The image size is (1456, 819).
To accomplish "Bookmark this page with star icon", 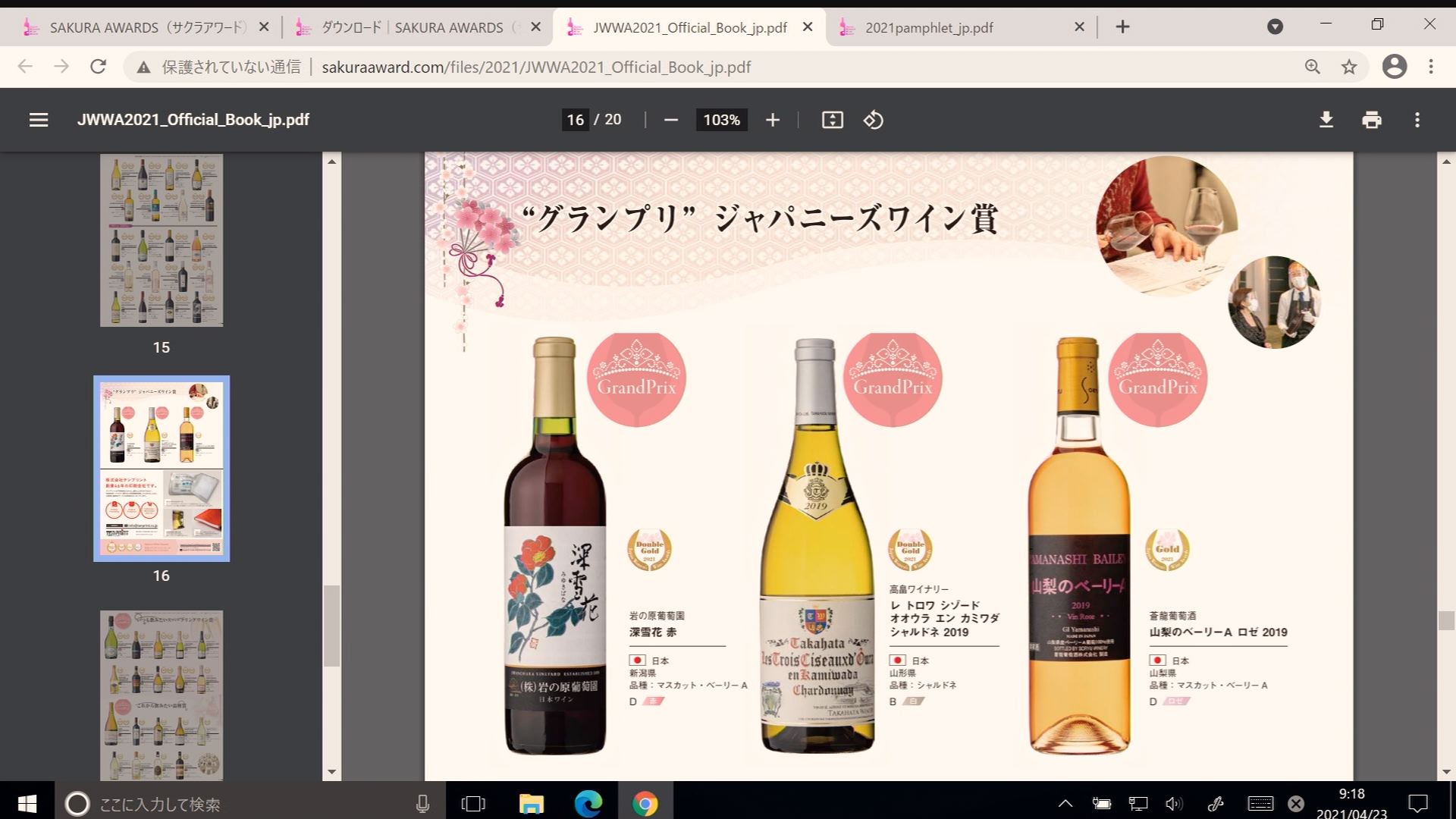I will click(1349, 67).
